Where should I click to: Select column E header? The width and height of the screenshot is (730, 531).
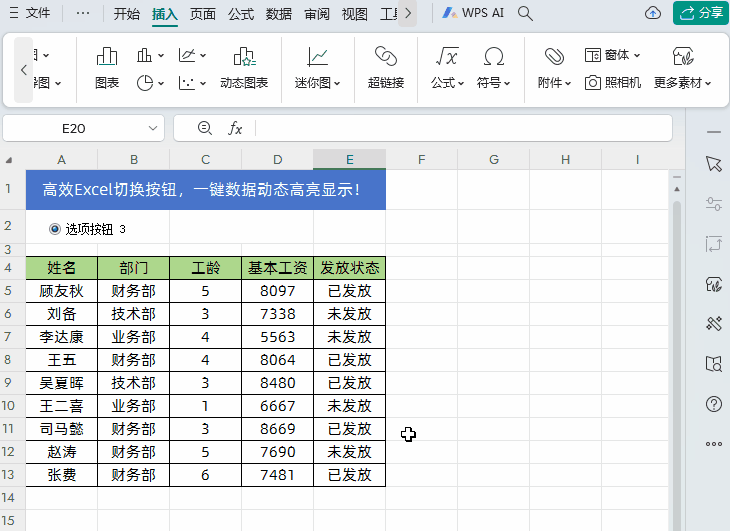[350, 160]
